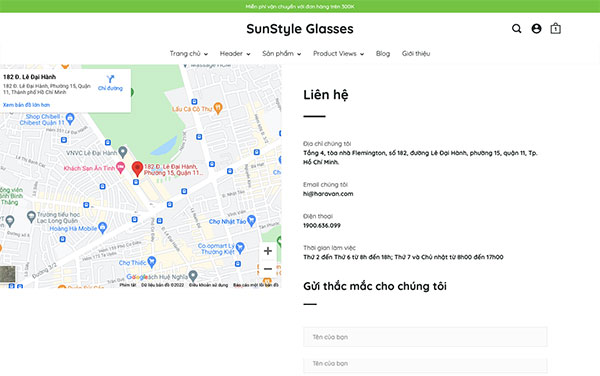Open the search icon in header
This screenshot has height=376, width=600.
point(516,29)
